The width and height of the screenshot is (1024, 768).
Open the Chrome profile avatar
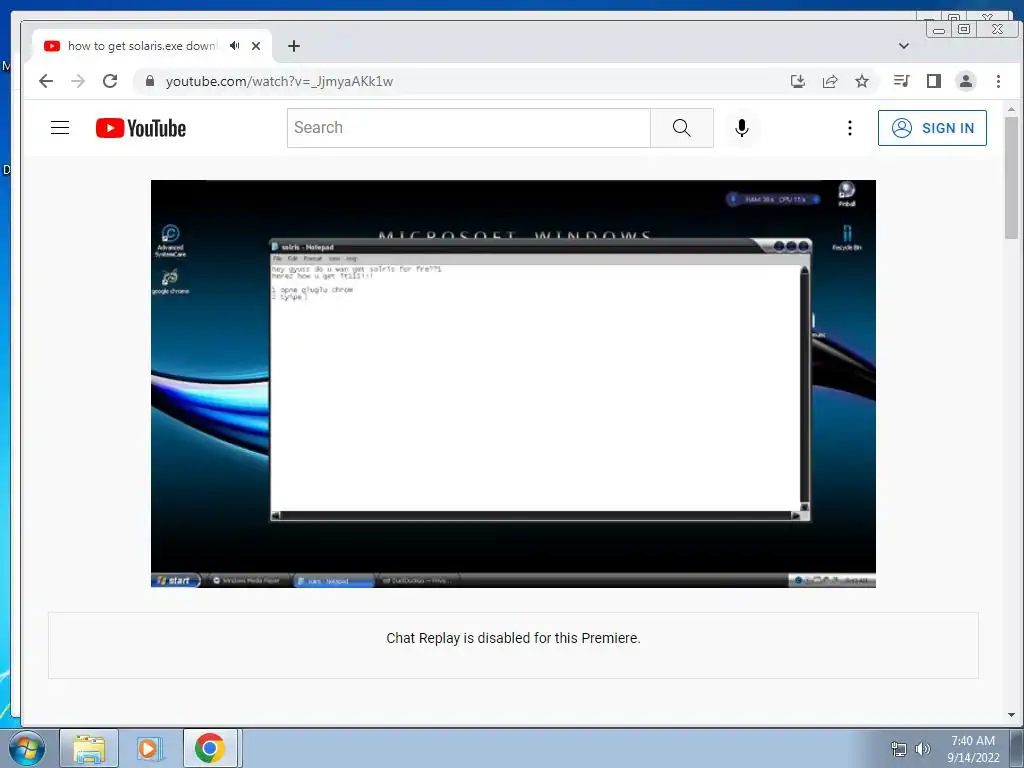coord(966,81)
